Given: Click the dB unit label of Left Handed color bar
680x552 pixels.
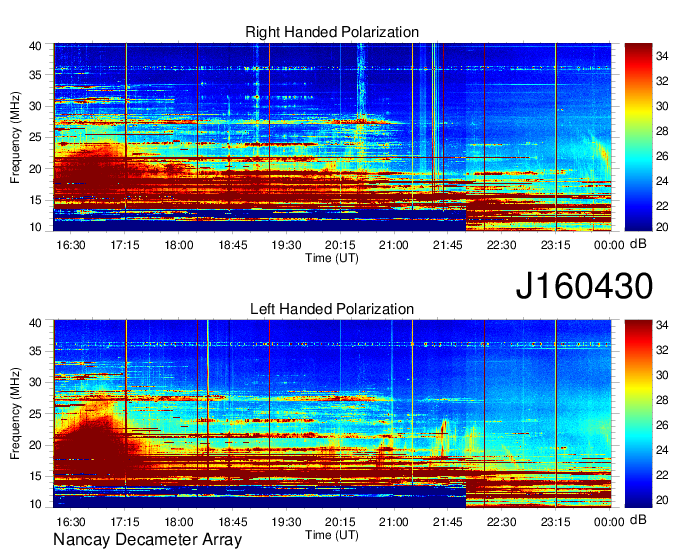Looking at the screenshot, I should pyautogui.click(x=638, y=519).
